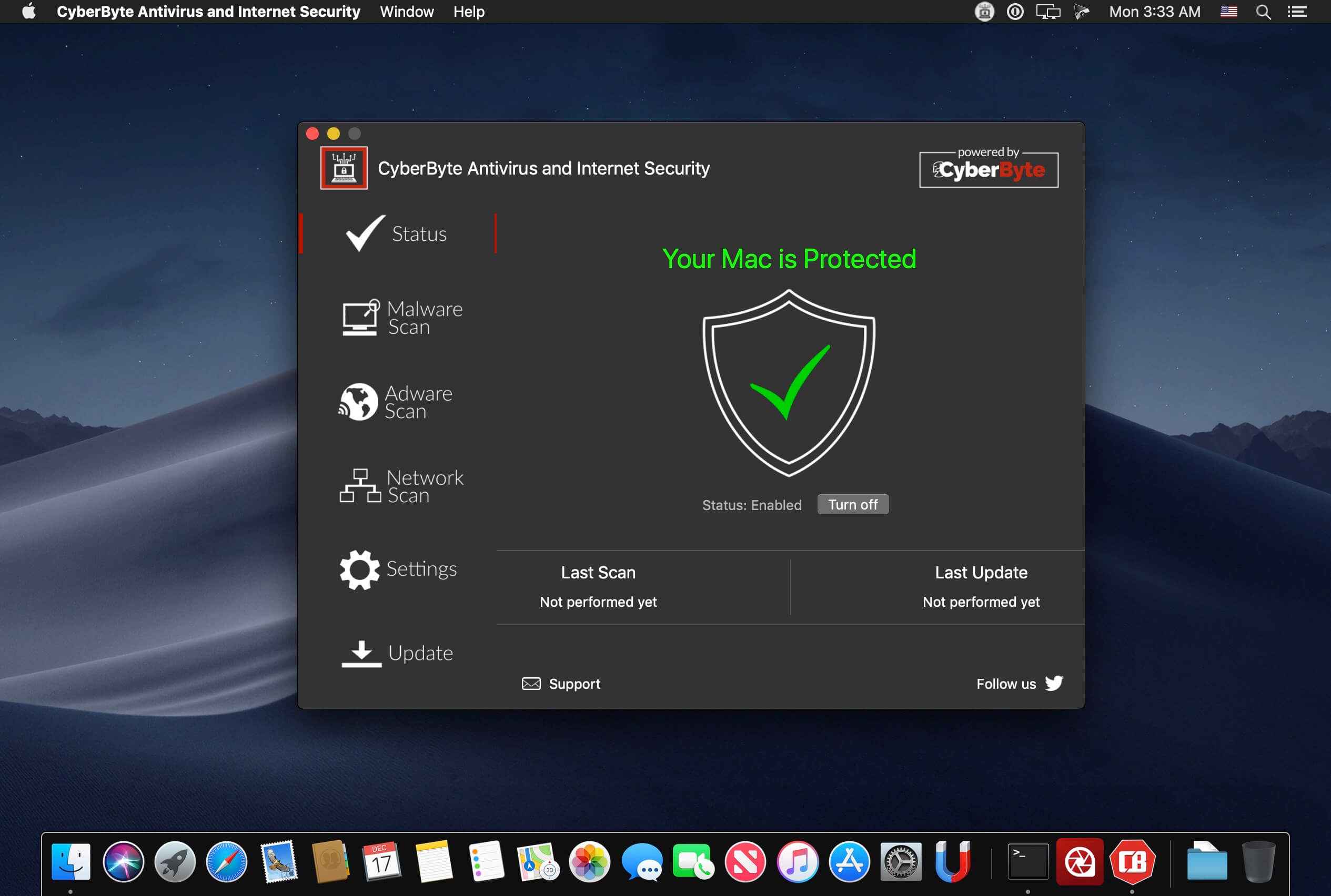This screenshot has height=896, width=1331.
Task: Open iTunes music note in the Dock
Action: click(x=798, y=861)
